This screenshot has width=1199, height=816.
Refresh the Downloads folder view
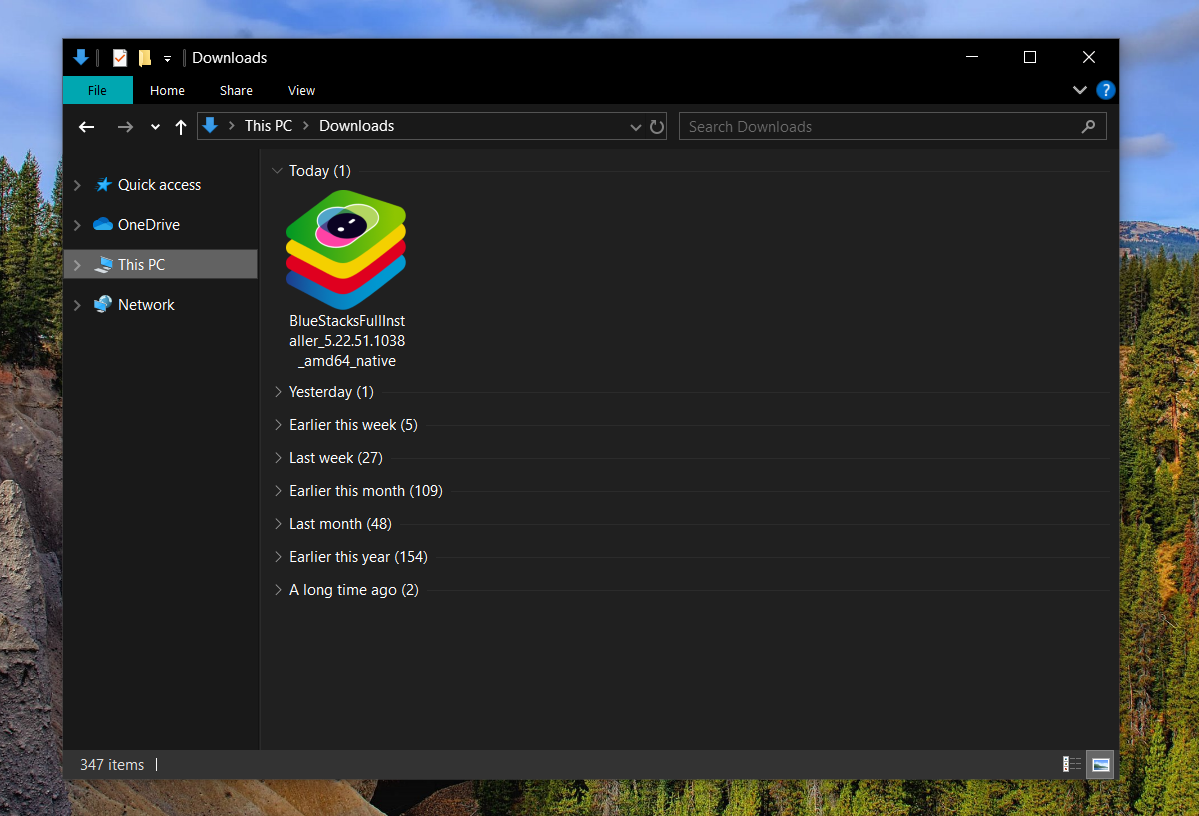[657, 127]
